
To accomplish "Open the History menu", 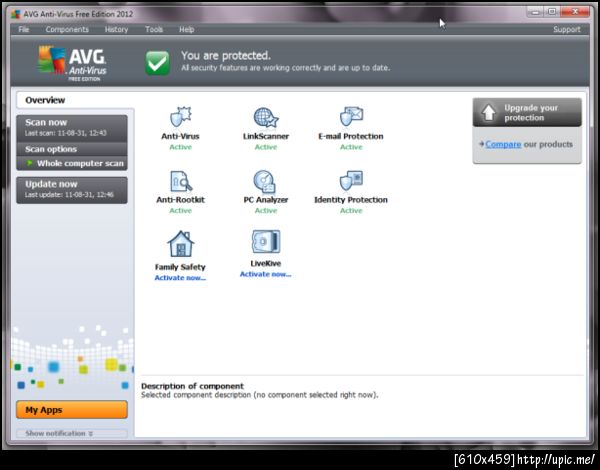I will (x=116, y=29).
